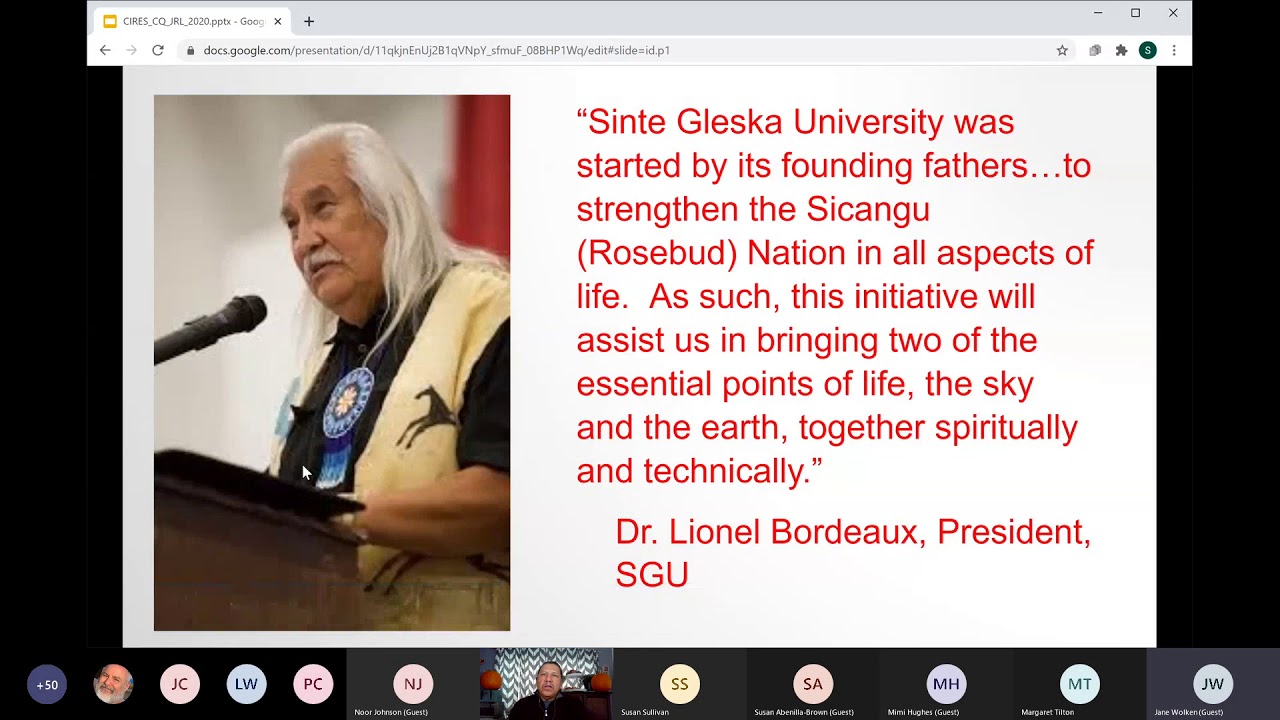Maximize the Chrome window

[x=1135, y=13]
